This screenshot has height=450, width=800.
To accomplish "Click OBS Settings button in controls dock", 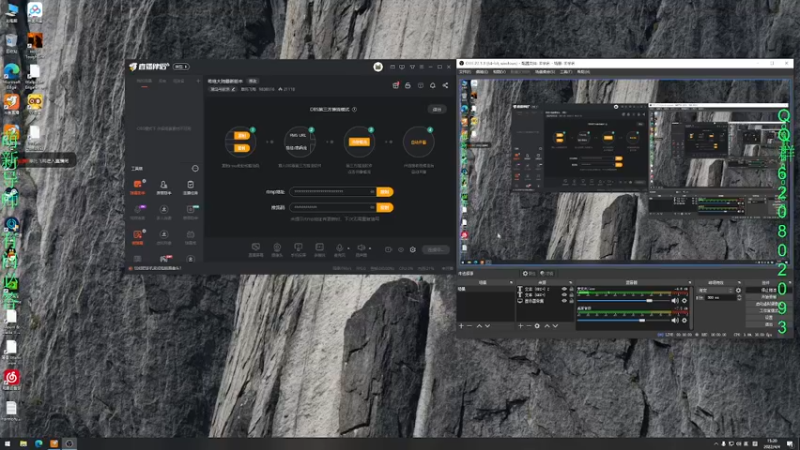I will (769, 317).
